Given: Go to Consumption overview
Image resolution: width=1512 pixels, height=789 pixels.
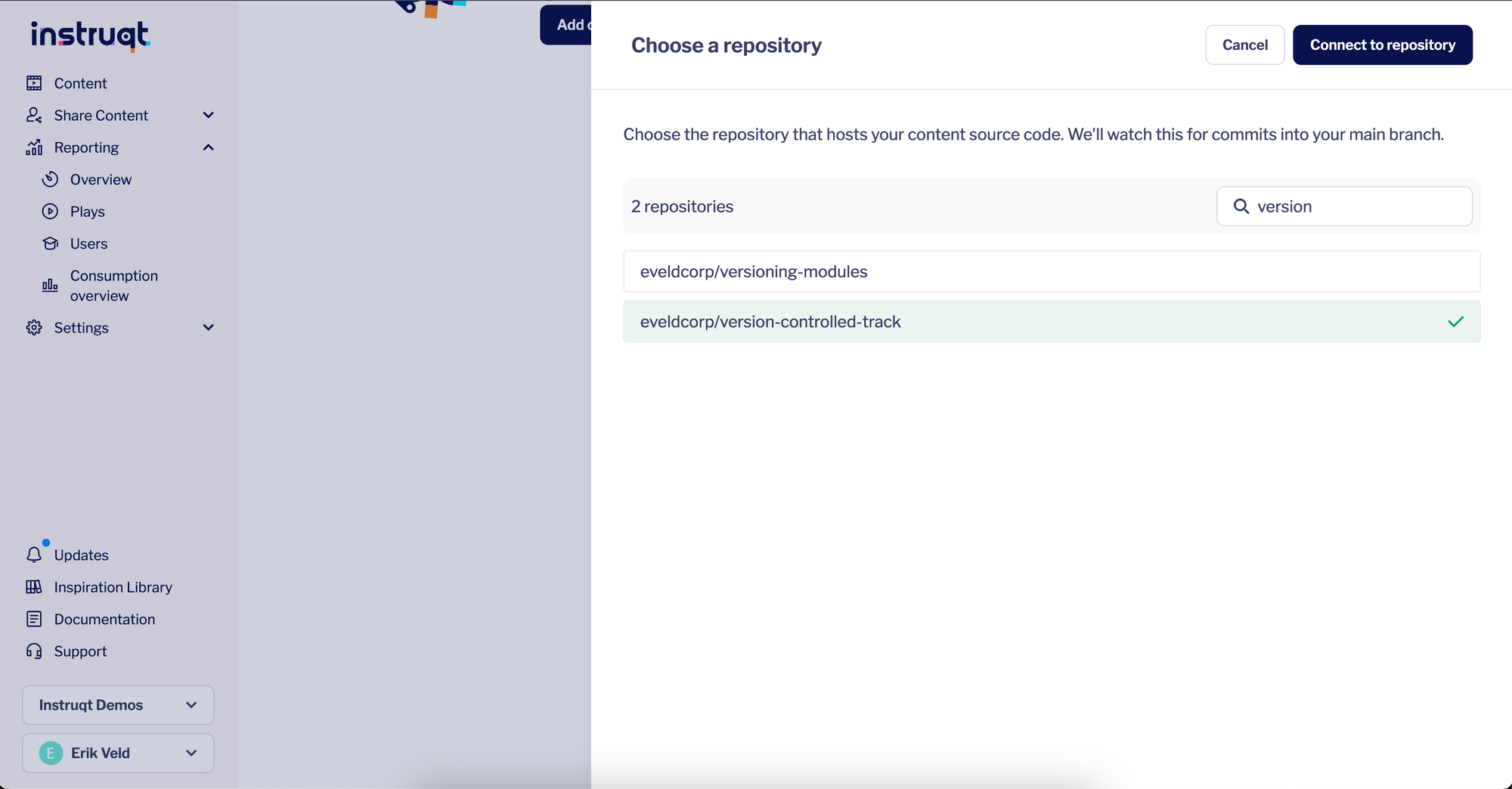Looking at the screenshot, I should [x=113, y=286].
